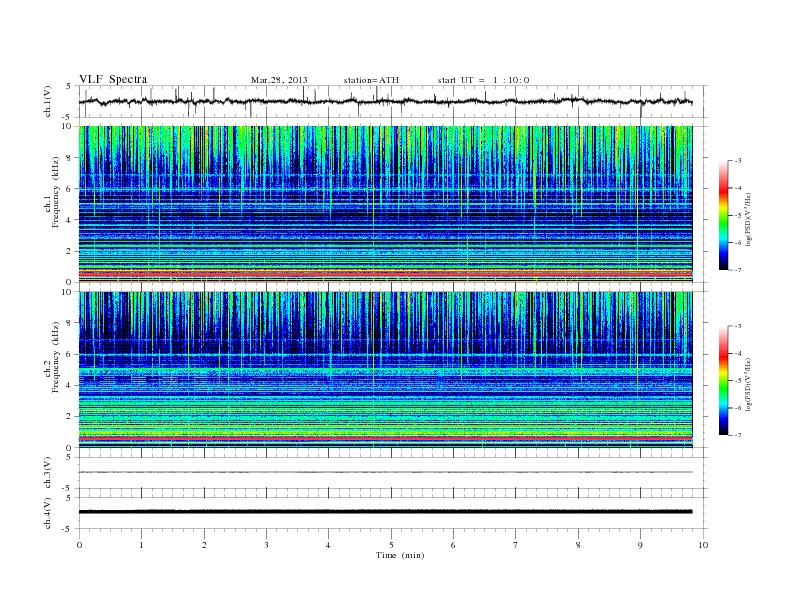Click the '8' kHz tick on ch.1 spectrogram
This screenshot has height=612, width=792.
[70, 158]
